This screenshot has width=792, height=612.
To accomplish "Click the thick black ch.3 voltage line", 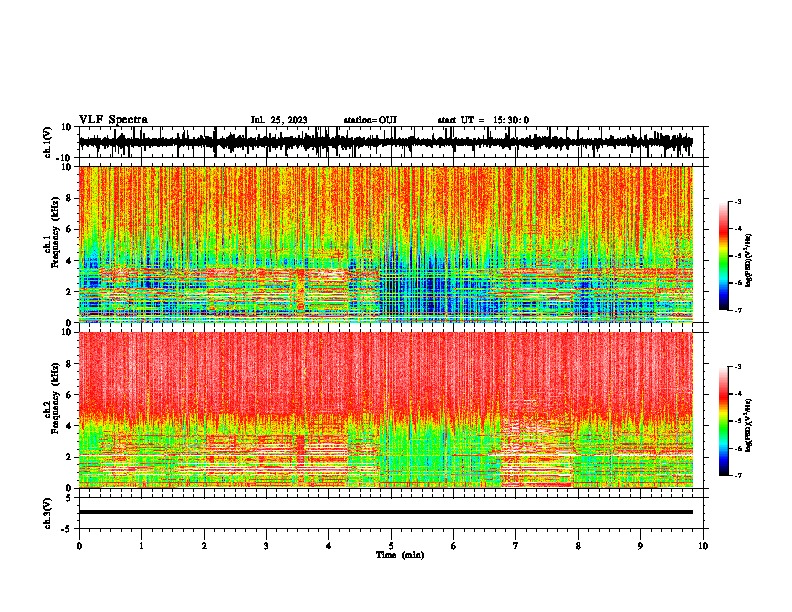I will tap(386, 512).
